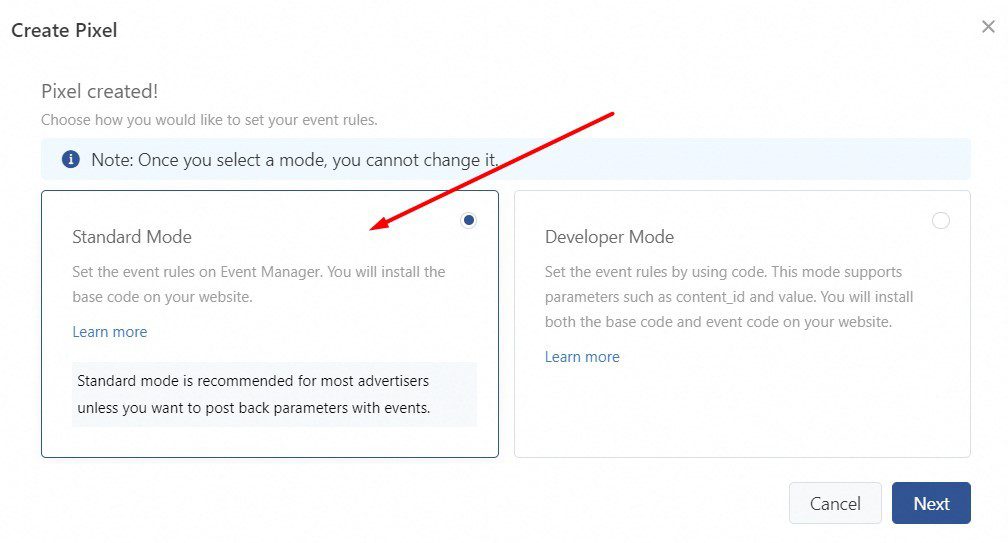
Task: Click the Developer Mode heading
Action: click(x=609, y=237)
